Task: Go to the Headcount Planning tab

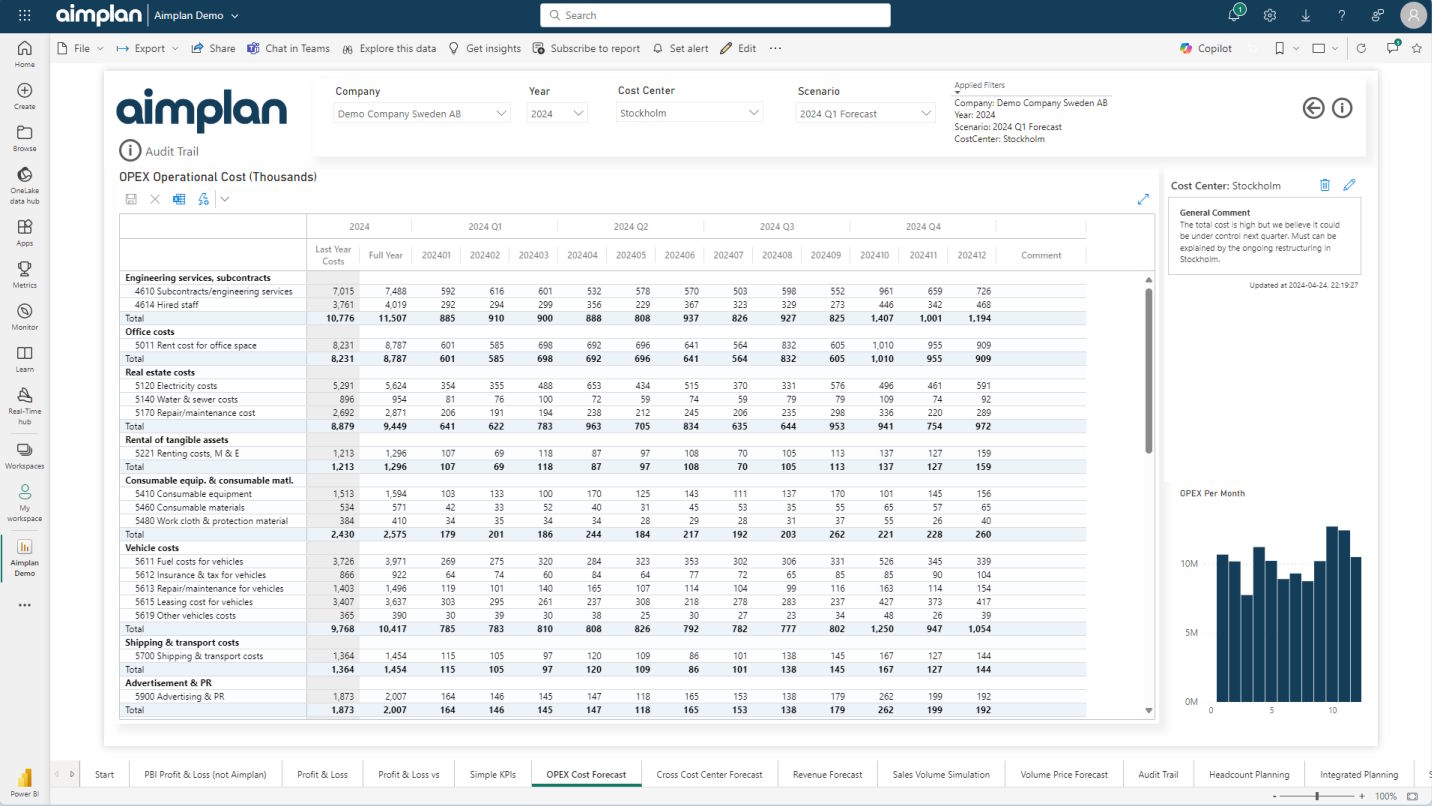Action: coord(1248,774)
